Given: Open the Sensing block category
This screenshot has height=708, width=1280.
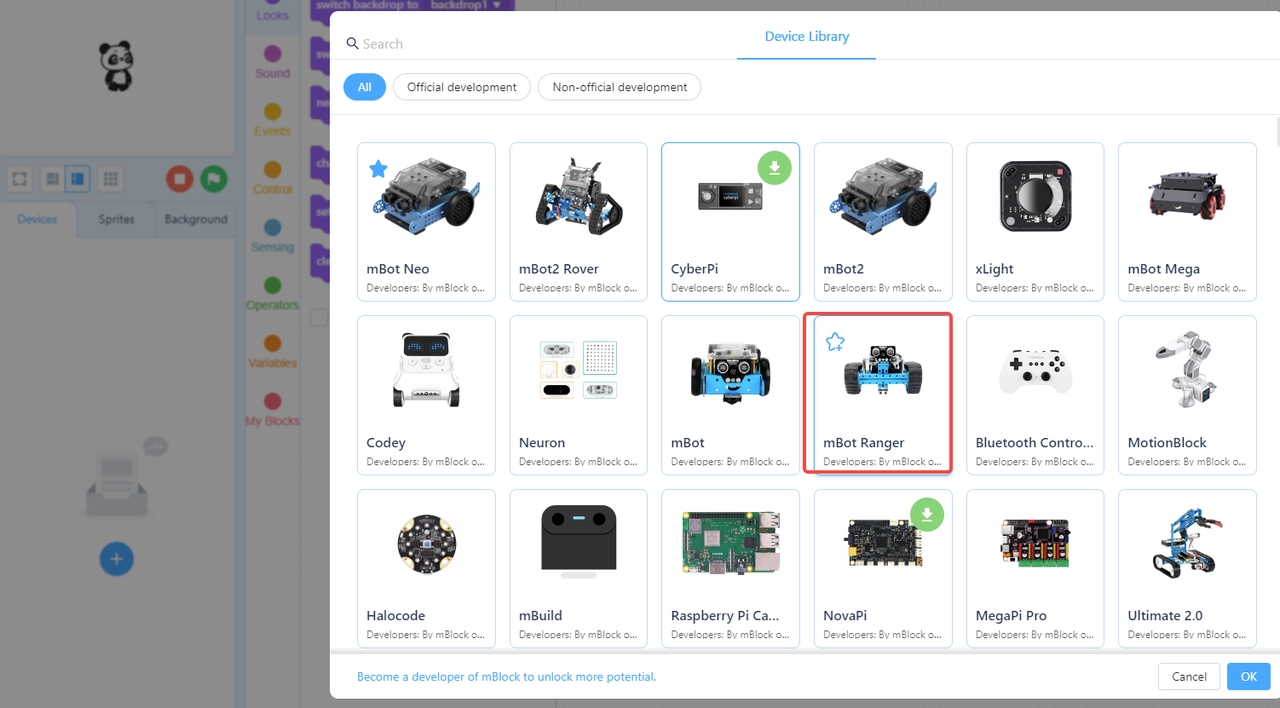Looking at the screenshot, I should pos(272,235).
